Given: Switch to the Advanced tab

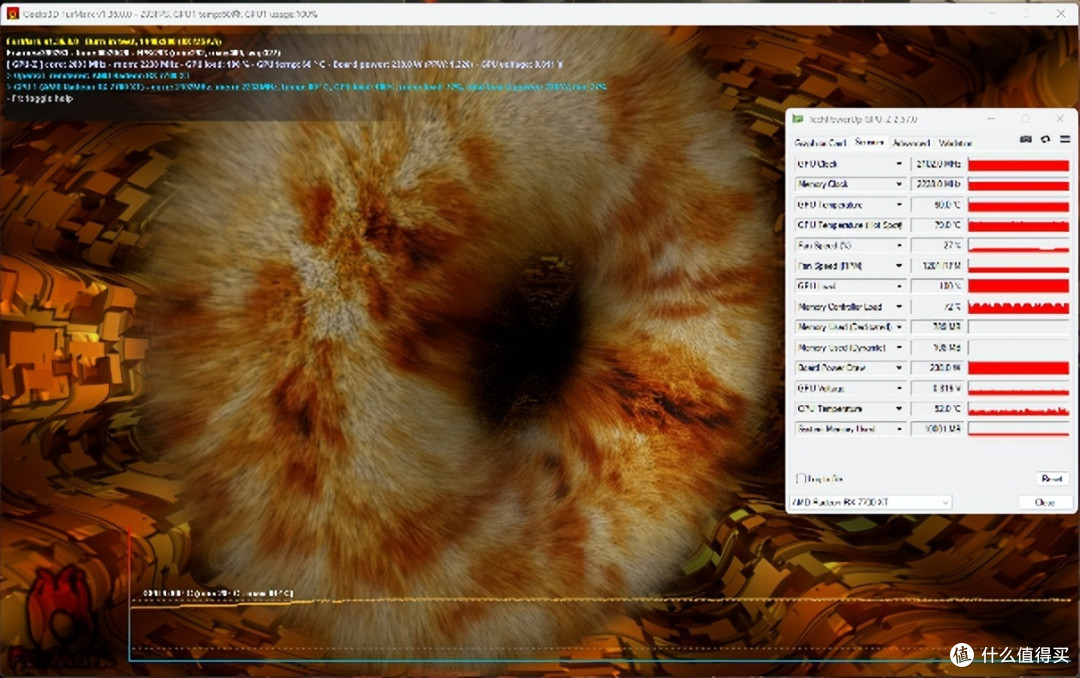Looking at the screenshot, I should [911, 143].
